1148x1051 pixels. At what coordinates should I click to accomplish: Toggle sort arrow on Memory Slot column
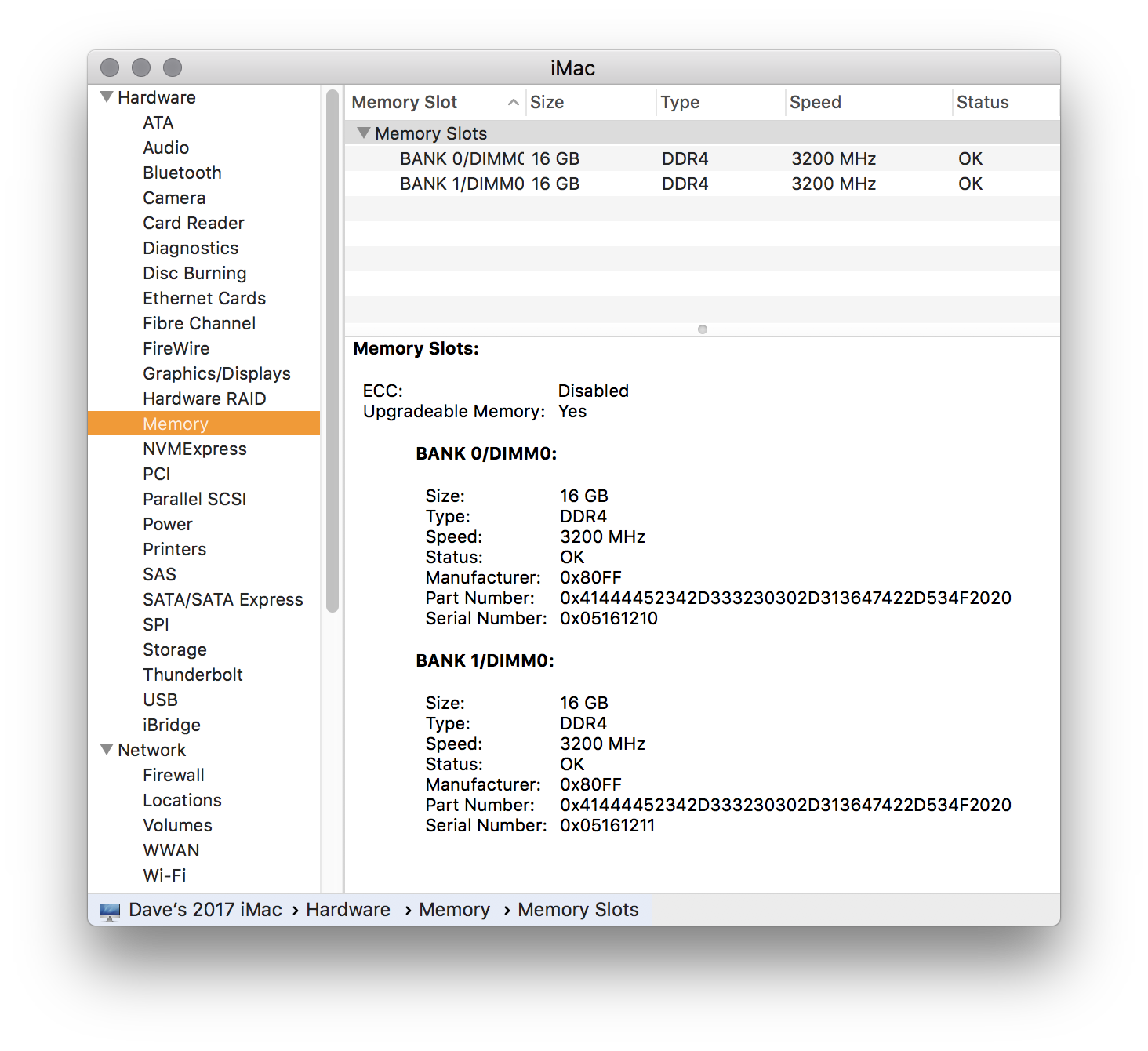coord(514,103)
